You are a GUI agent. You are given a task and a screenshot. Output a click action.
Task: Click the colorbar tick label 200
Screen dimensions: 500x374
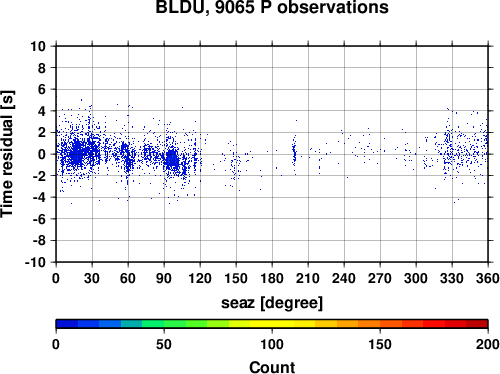pyautogui.click(x=487, y=344)
